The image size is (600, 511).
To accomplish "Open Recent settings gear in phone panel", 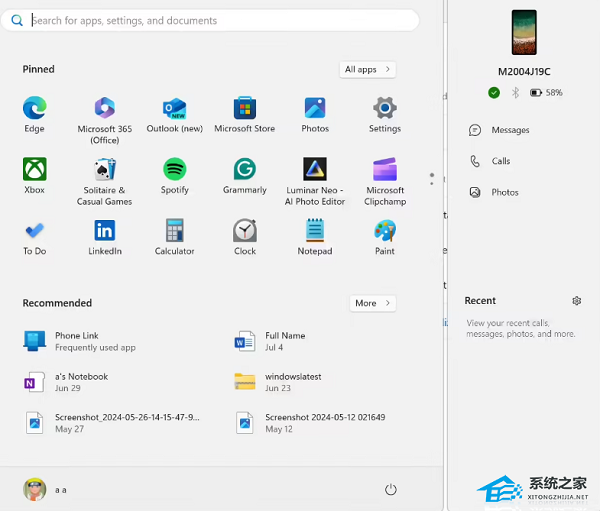I will coord(576,300).
